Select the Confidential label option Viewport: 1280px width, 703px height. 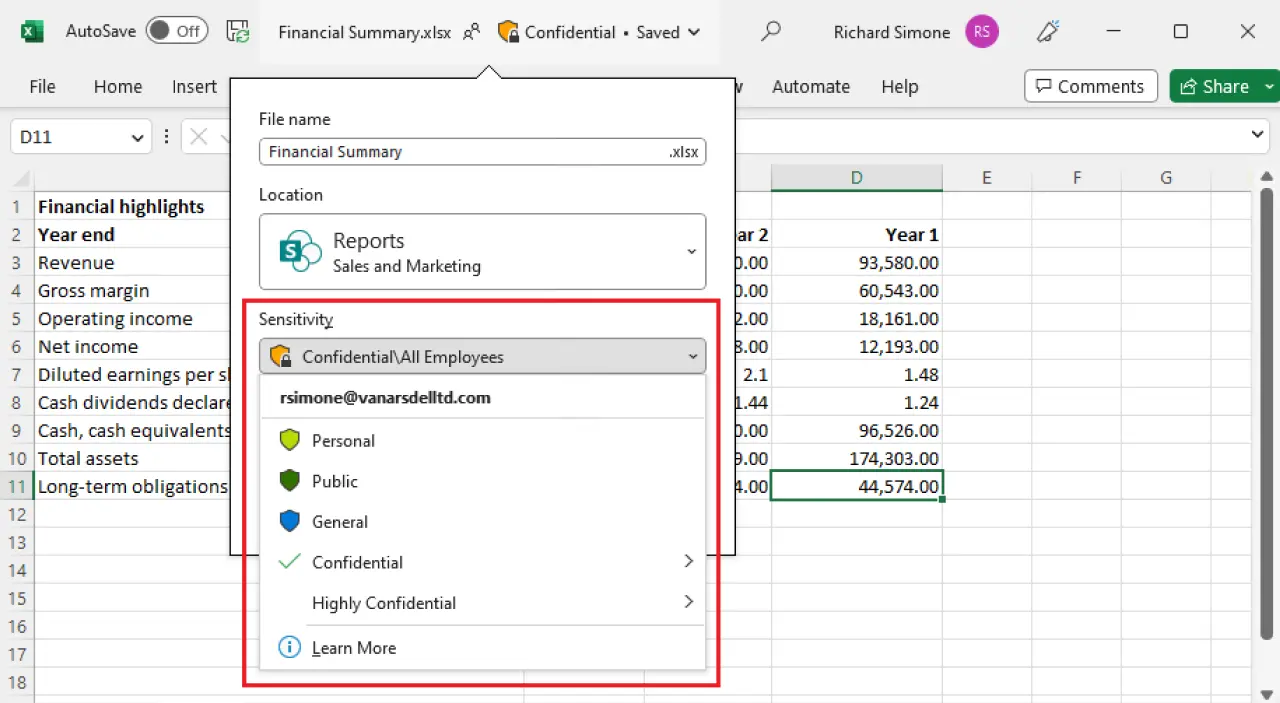(482, 562)
